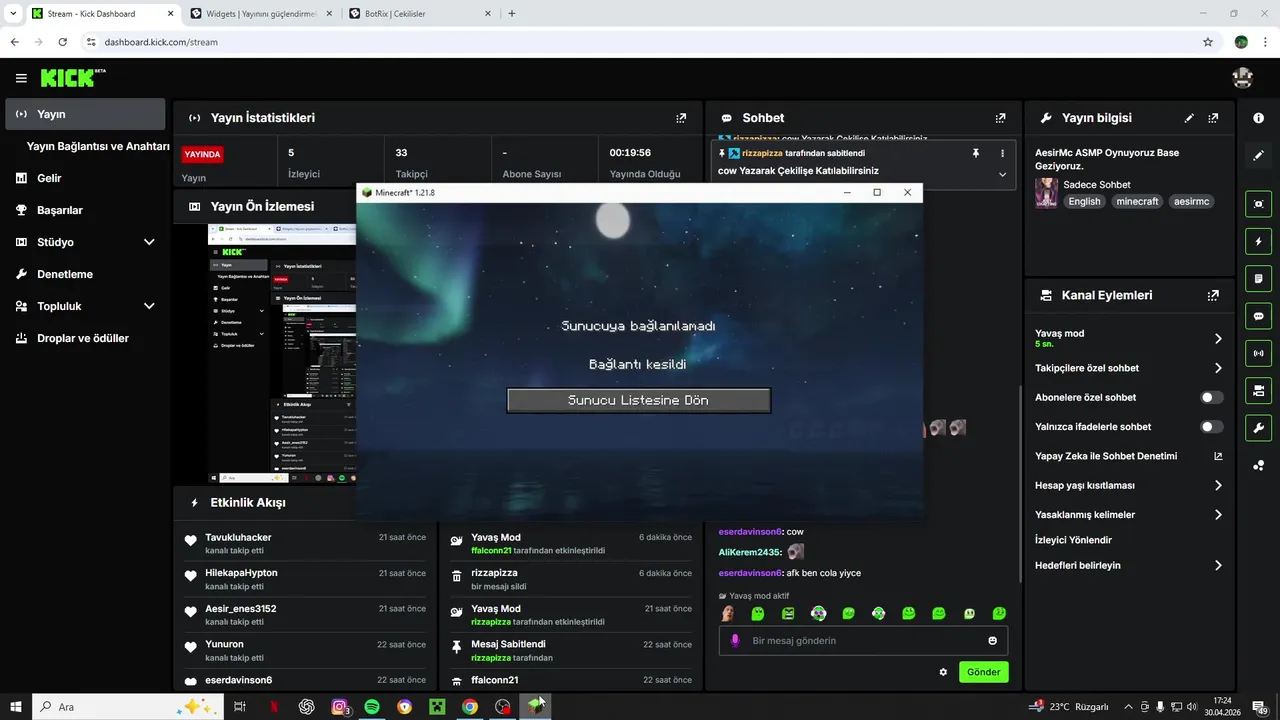Screen dimensions: 1280x720
Task: Click İzleyici Yönlendir in Kanal Eylemleri
Action: click(1073, 540)
